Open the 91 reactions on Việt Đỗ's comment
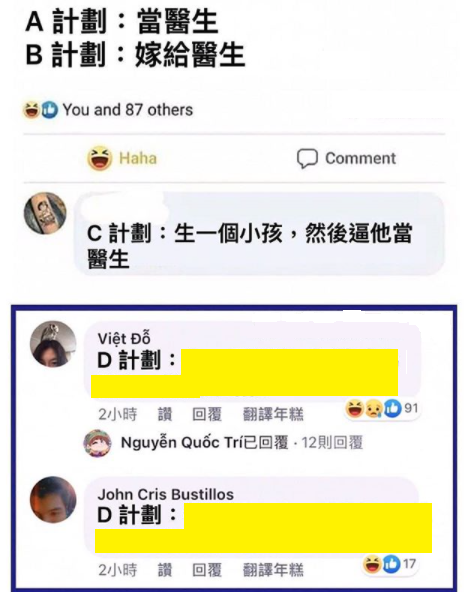468x592 pixels. pyautogui.click(x=382, y=409)
